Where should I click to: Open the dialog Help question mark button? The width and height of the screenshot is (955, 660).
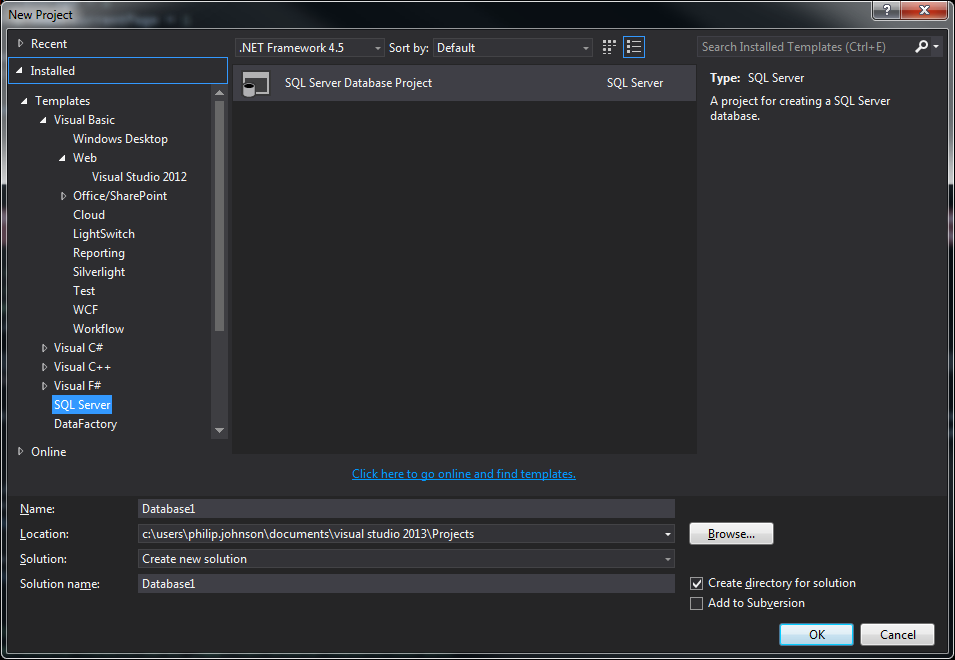pos(884,10)
